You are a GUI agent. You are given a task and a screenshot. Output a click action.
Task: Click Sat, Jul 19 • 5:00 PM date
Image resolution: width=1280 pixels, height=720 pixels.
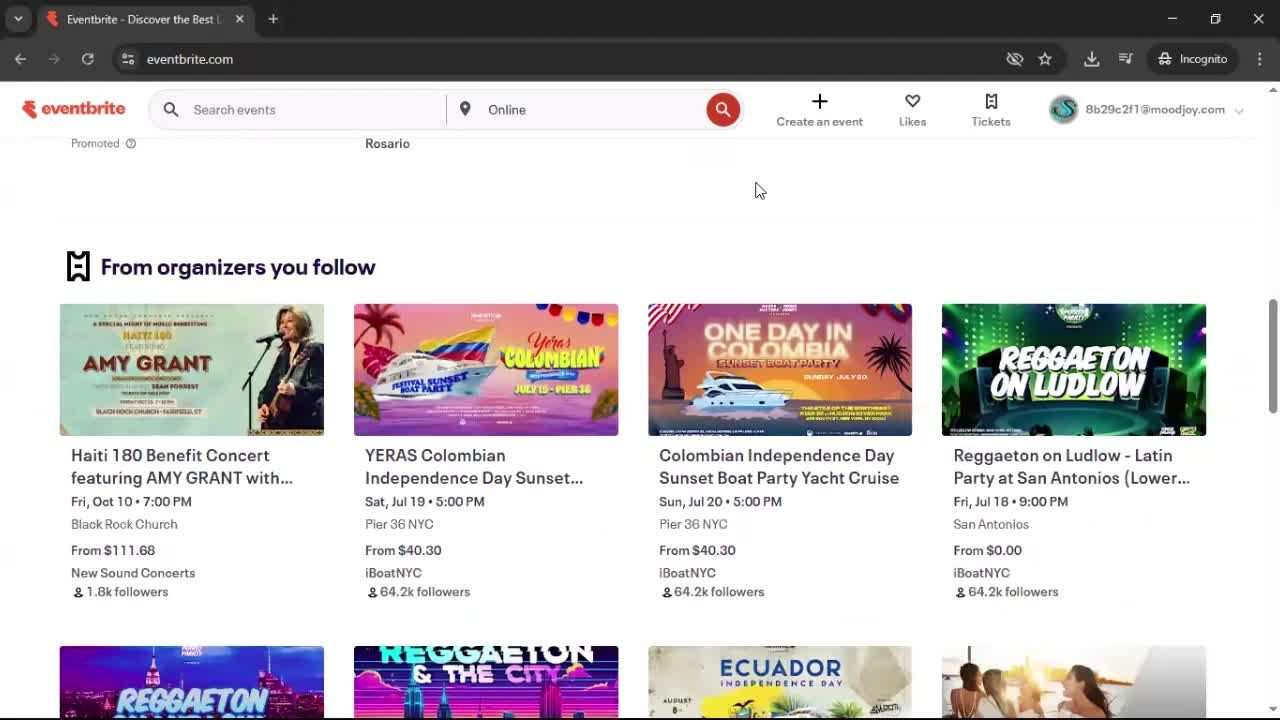tap(425, 502)
